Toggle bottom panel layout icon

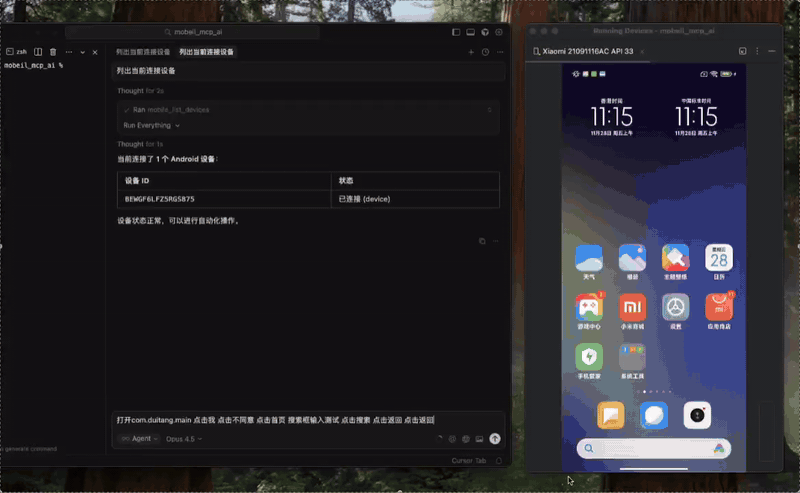(x=470, y=32)
